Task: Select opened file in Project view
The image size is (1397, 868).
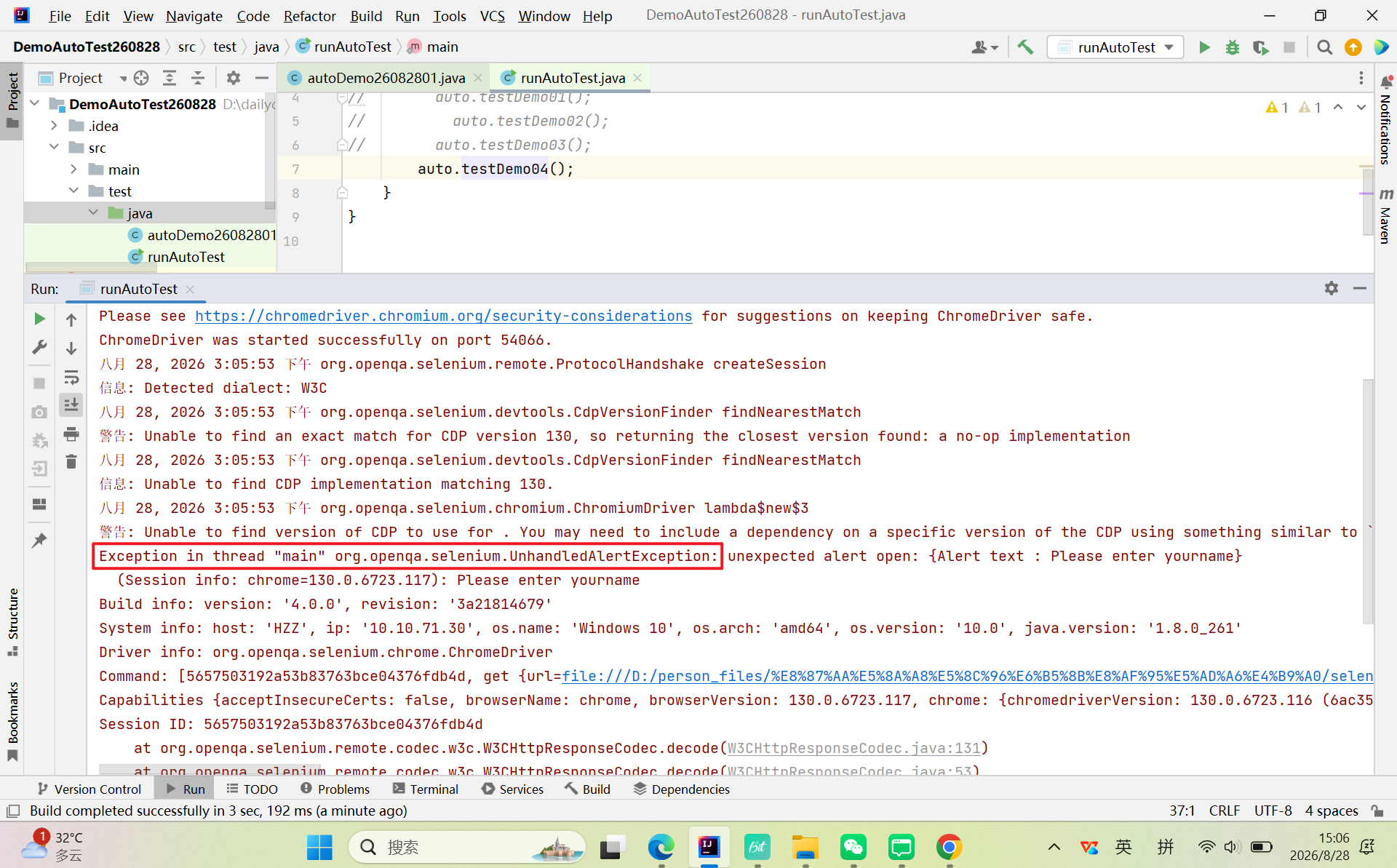Action: [141, 78]
